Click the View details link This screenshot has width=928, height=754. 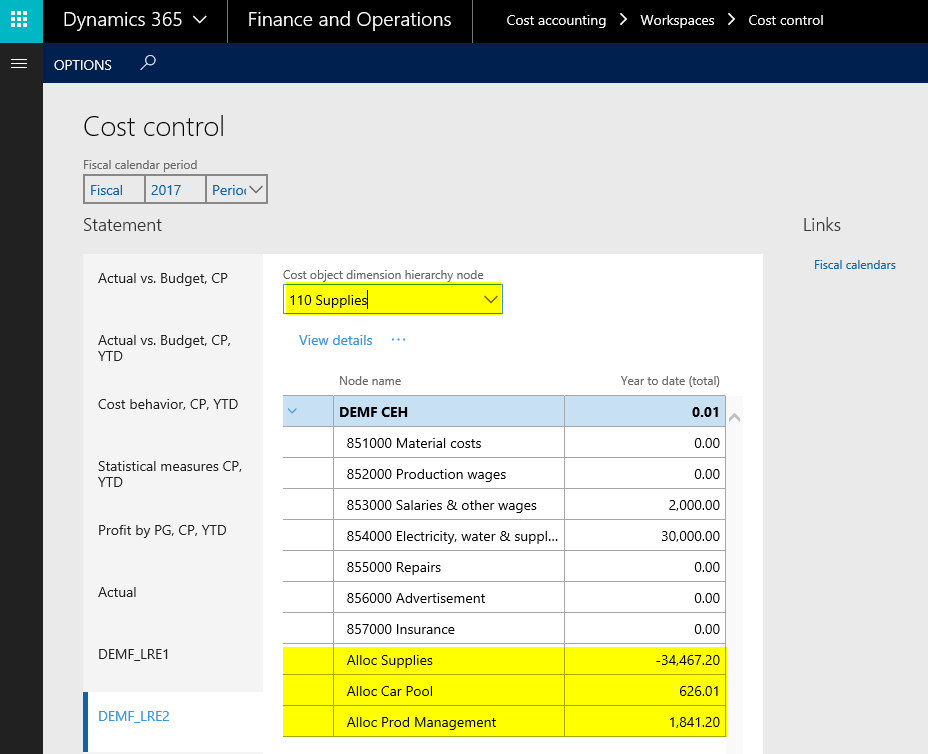335,340
